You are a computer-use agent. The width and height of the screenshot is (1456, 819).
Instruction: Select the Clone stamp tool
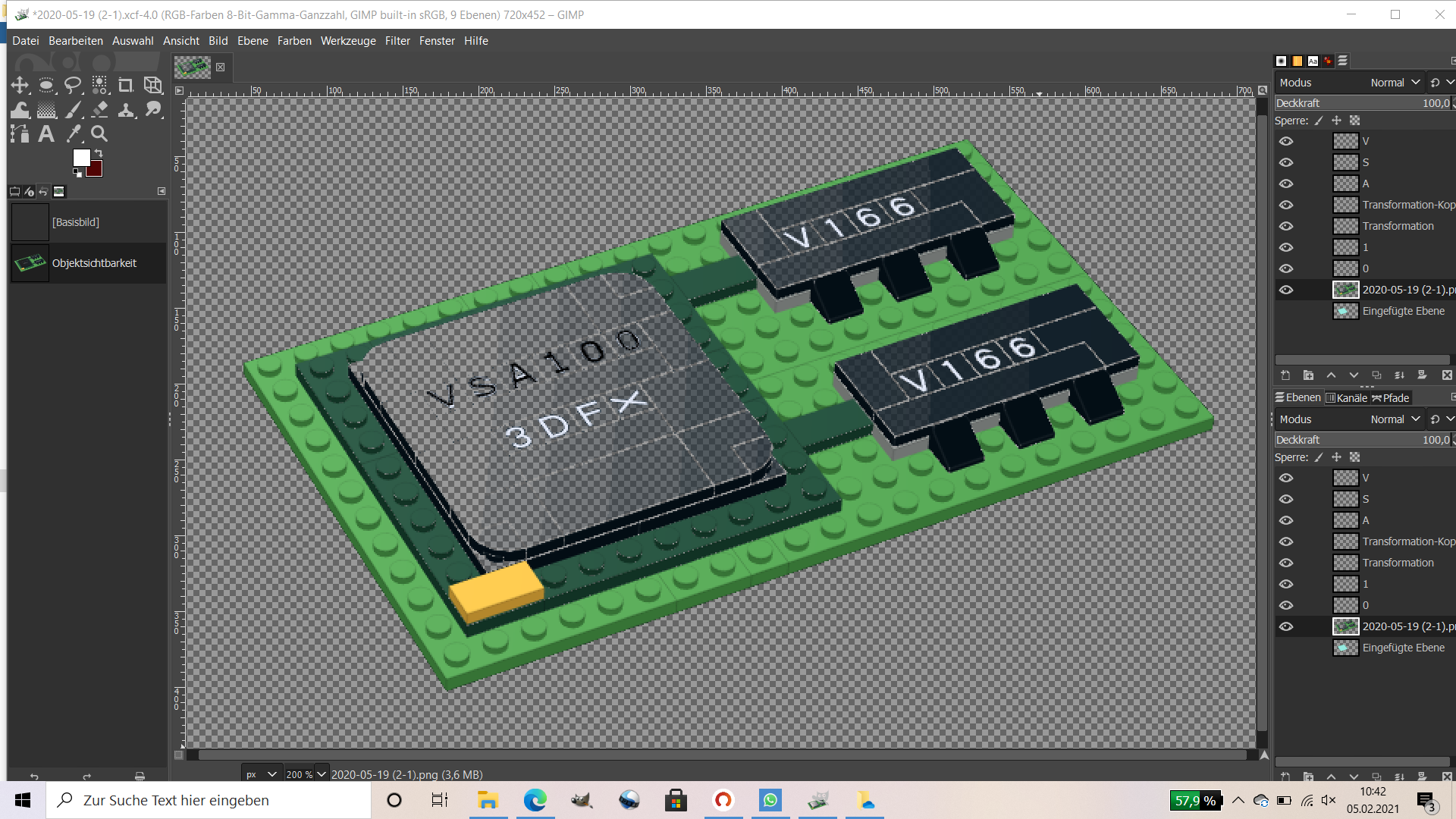click(x=126, y=110)
